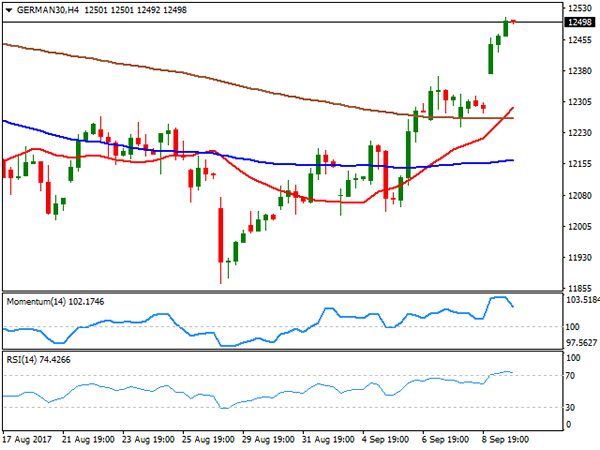Click the Momentum 97.5627 scale value

click(x=582, y=343)
